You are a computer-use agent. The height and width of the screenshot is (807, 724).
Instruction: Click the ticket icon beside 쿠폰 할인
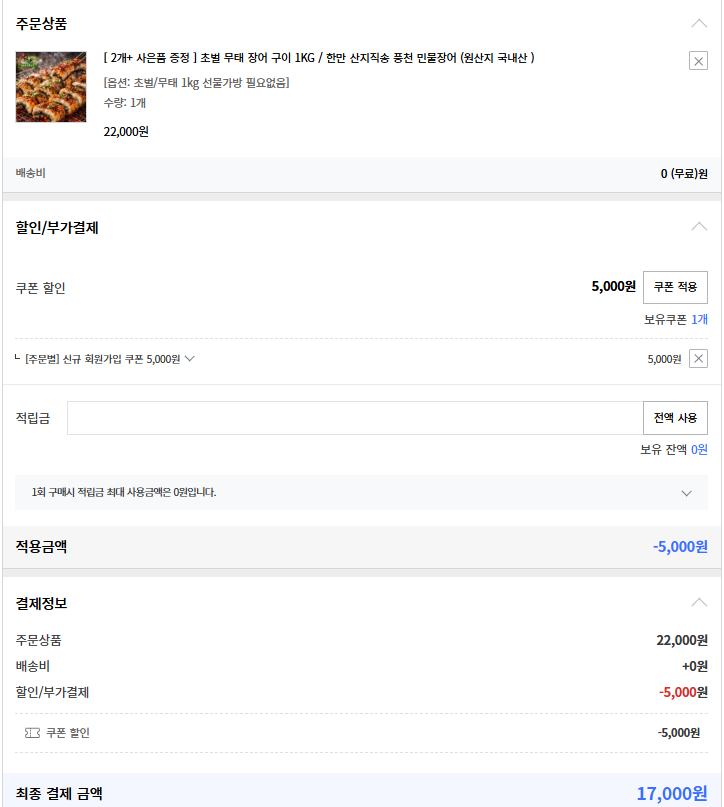pyautogui.click(x=32, y=733)
